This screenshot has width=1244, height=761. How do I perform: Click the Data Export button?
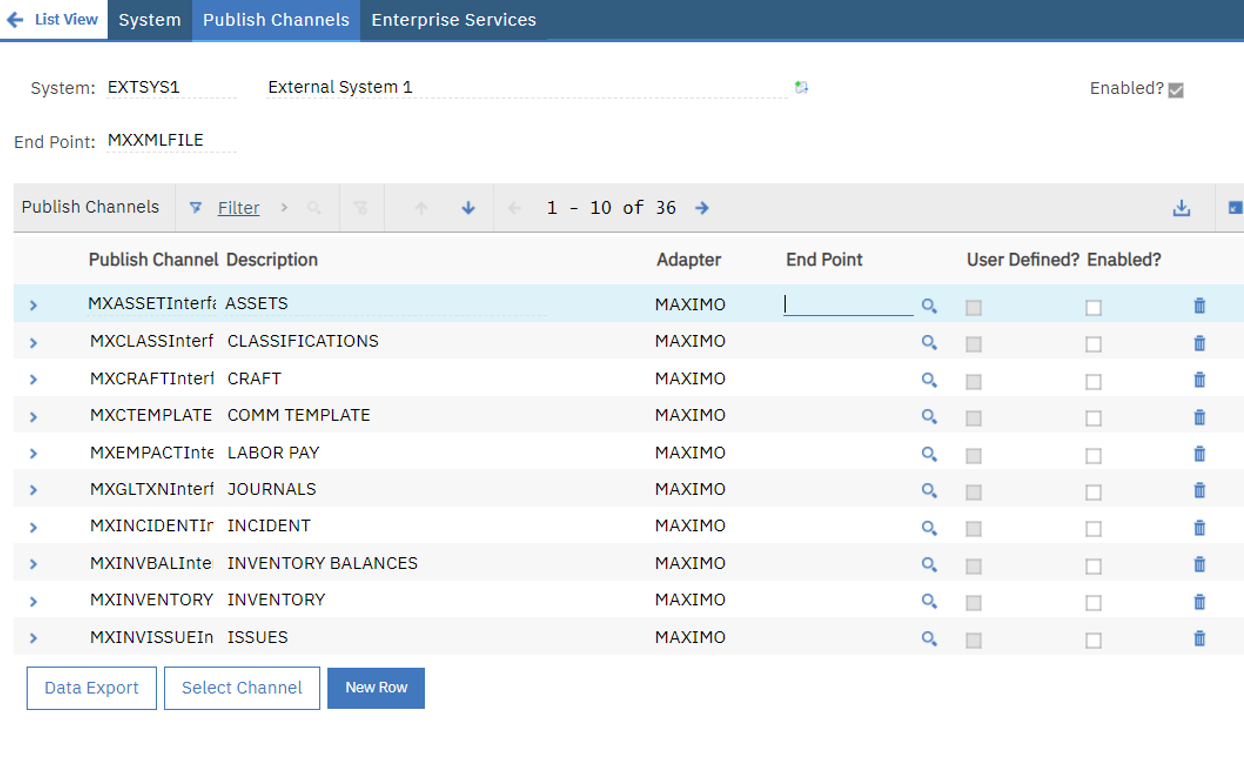[91, 687]
